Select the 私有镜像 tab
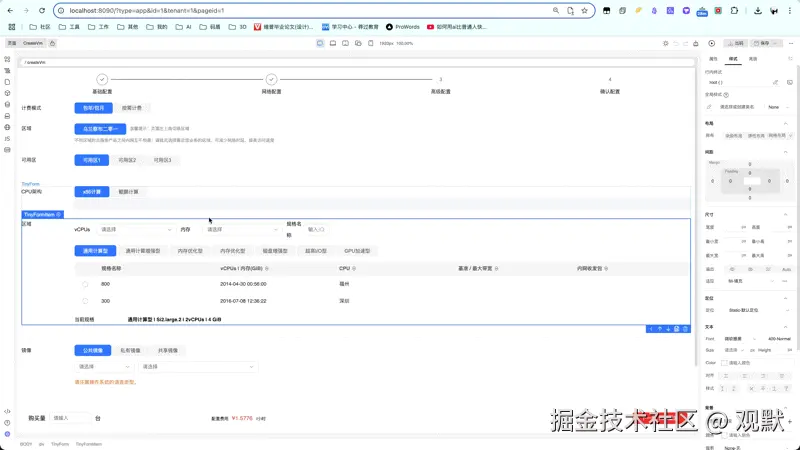The width and height of the screenshot is (800, 450). click(130, 351)
